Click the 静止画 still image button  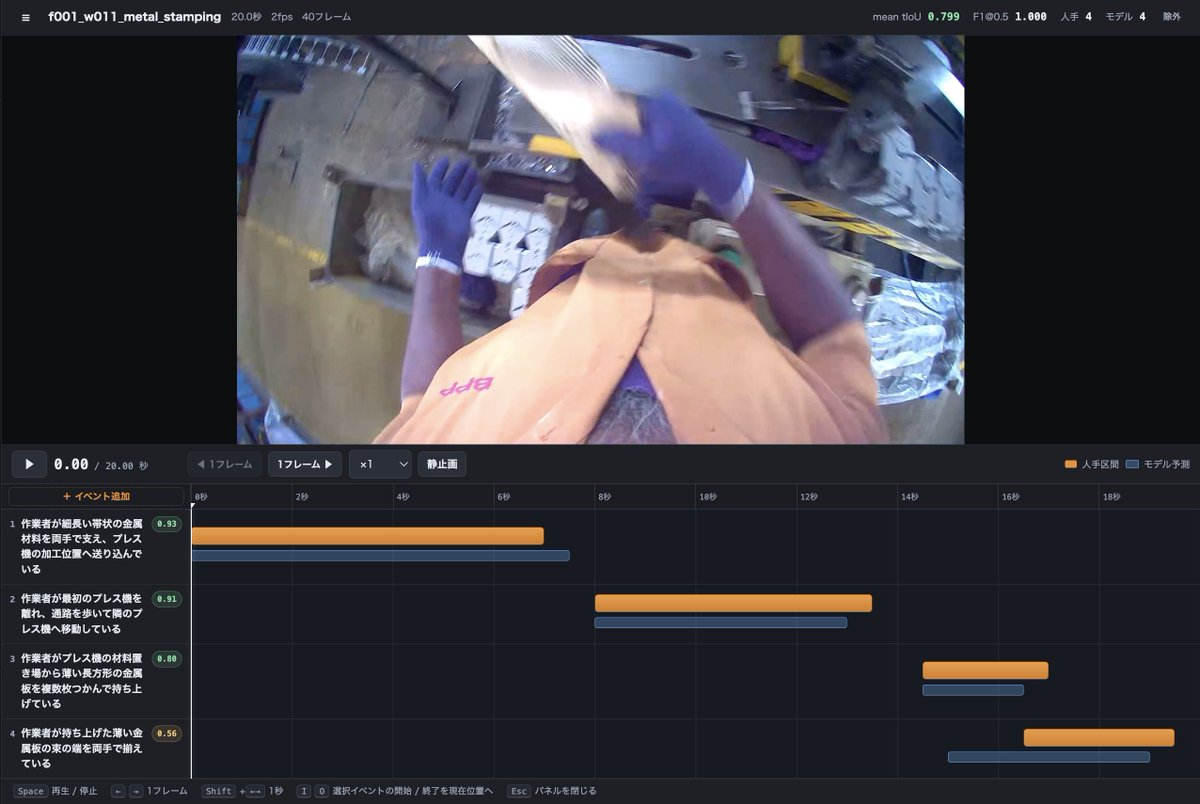click(x=442, y=464)
